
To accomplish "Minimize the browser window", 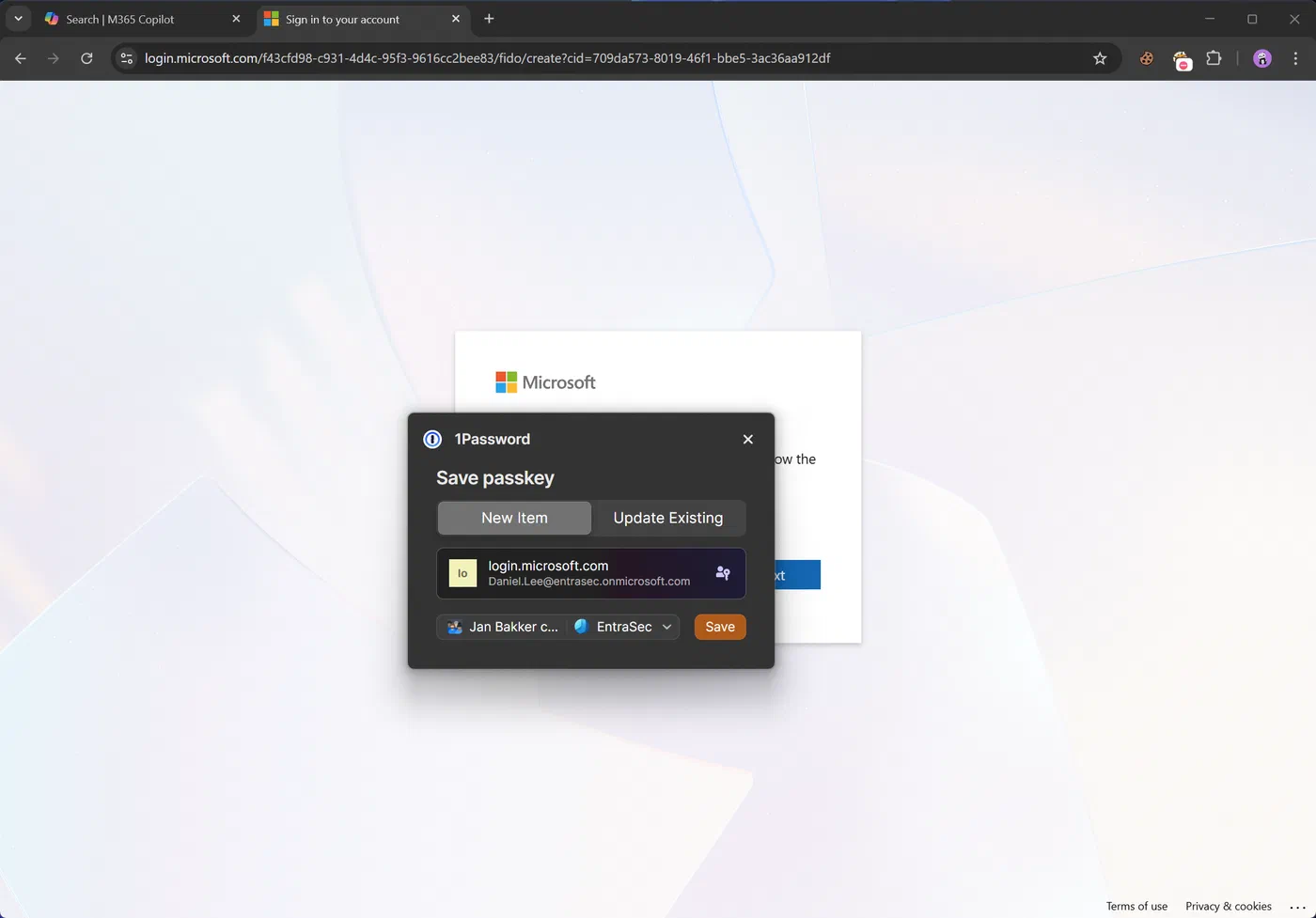I will [x=1210, y=19].
